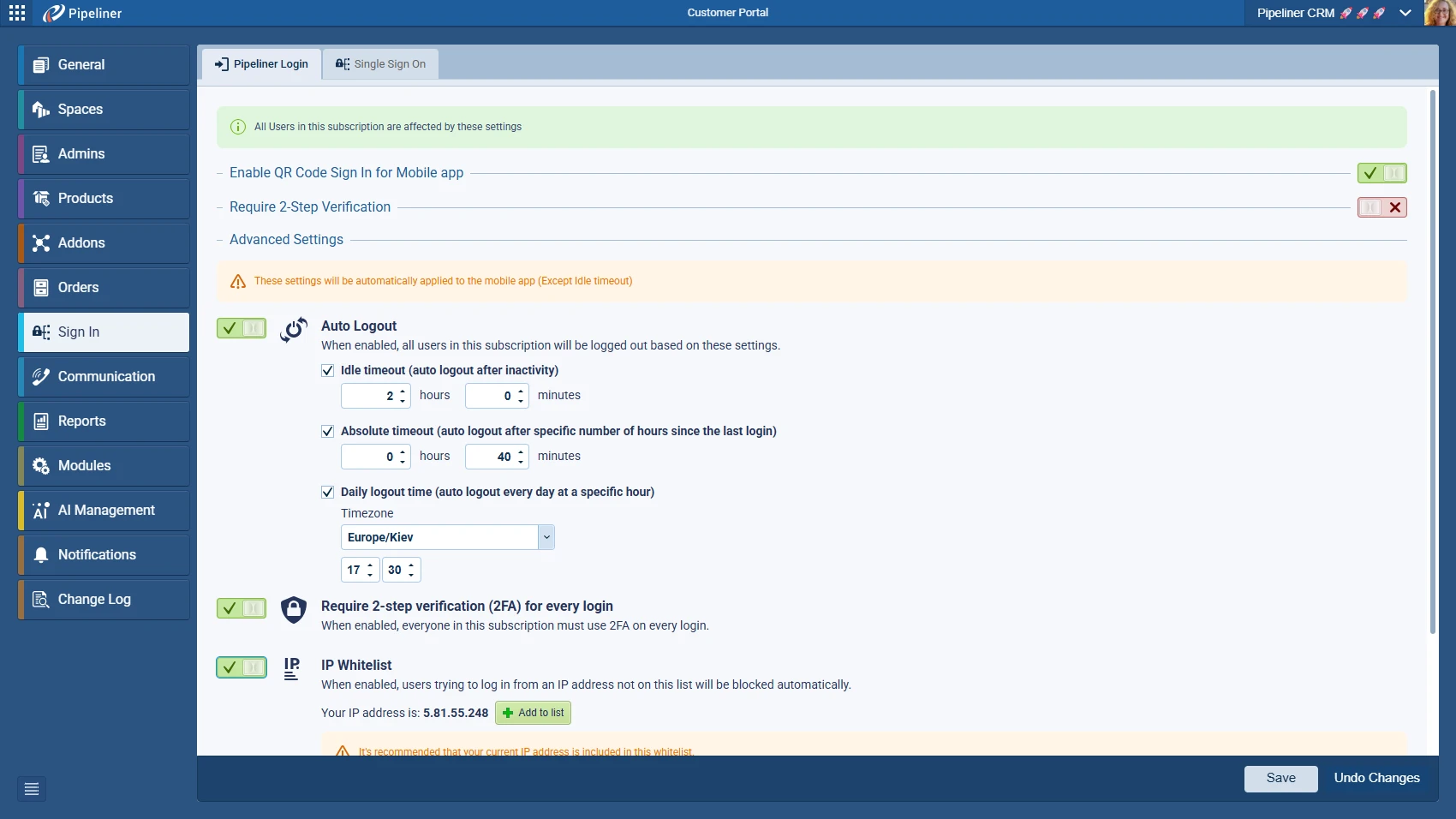Open the Addons menu label
The height and width of the screenshot is (819, 1456).
click(x=81, y=243)
